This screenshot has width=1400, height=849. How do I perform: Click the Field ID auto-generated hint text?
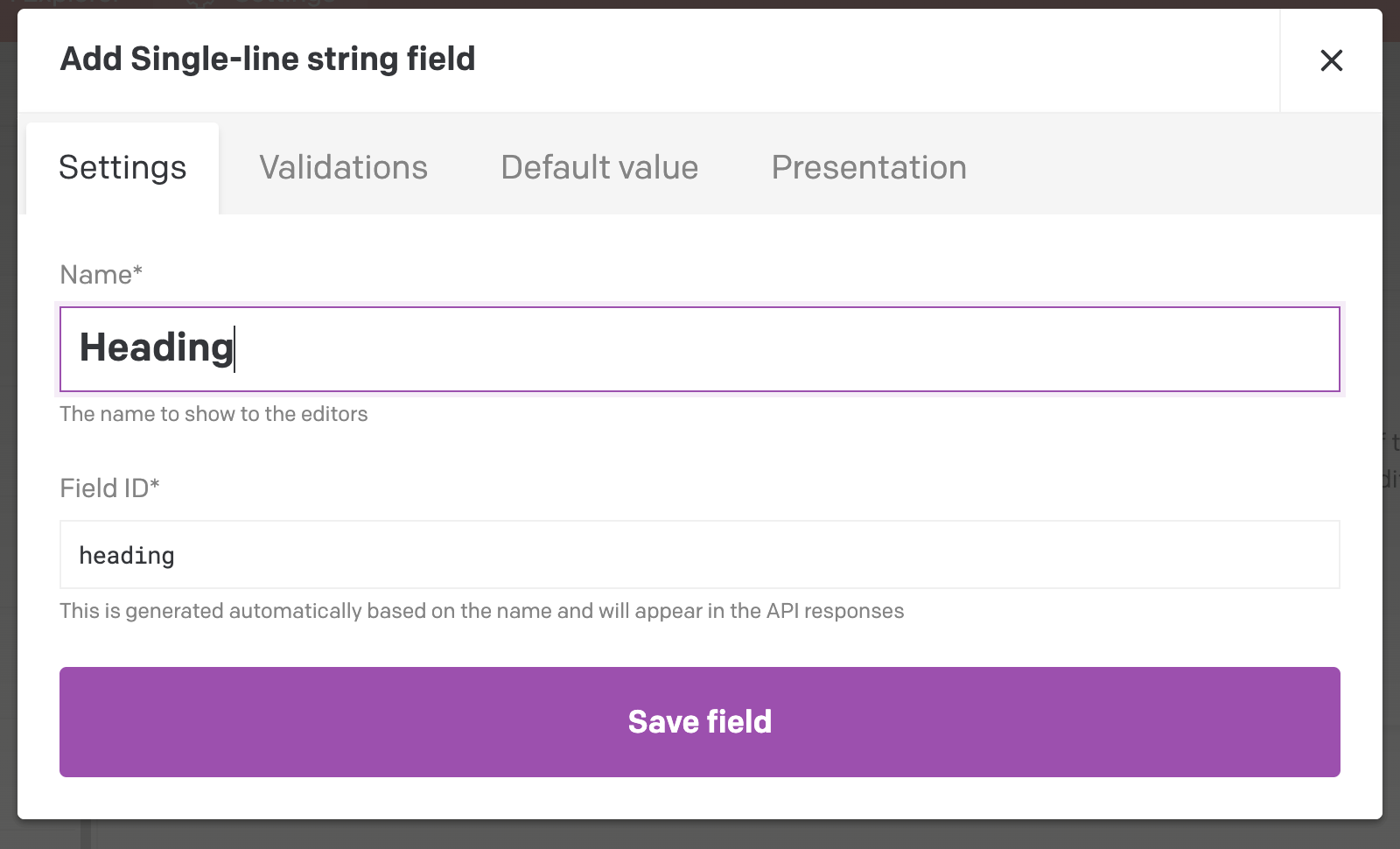[x=481, y=611]
